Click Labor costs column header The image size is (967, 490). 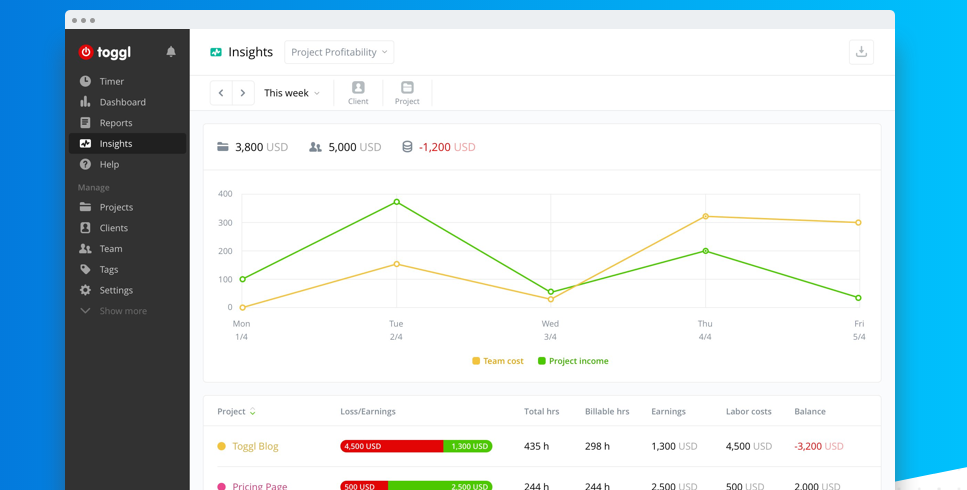coord(749,412)
